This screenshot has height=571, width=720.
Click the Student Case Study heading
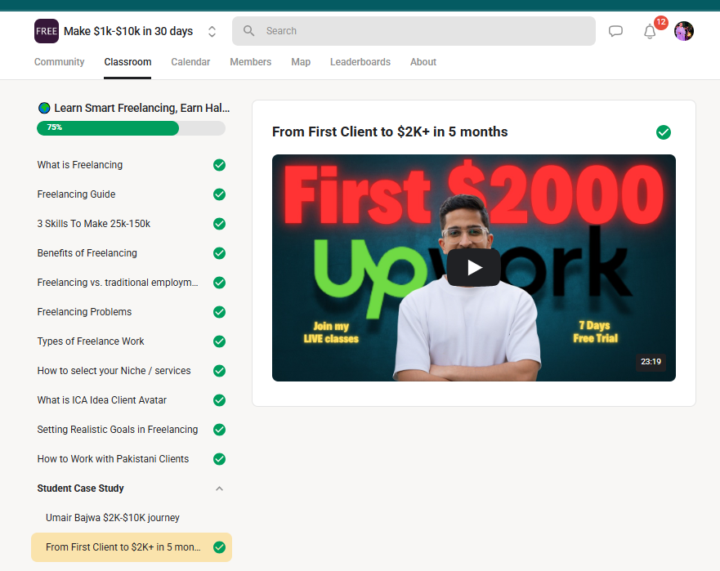[x=80, y=488]
